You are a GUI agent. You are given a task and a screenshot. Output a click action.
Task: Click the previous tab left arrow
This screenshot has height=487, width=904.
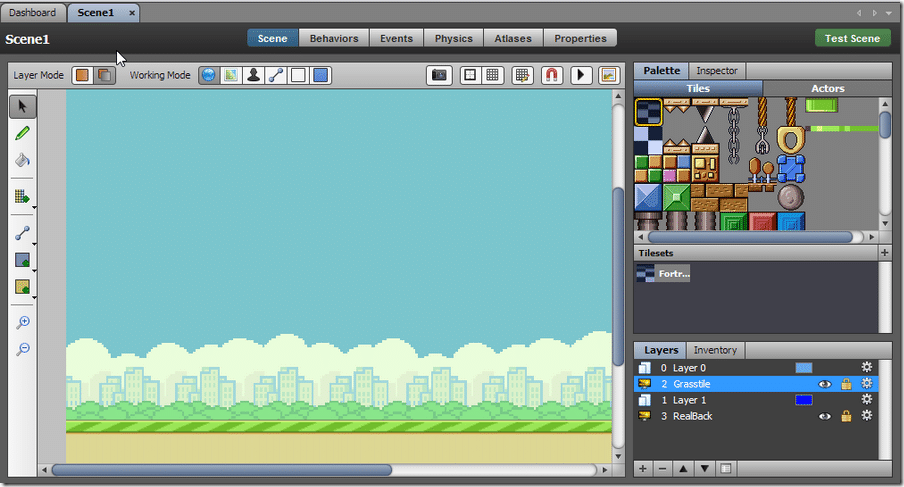pyautogui.click(x=859, y=13)
